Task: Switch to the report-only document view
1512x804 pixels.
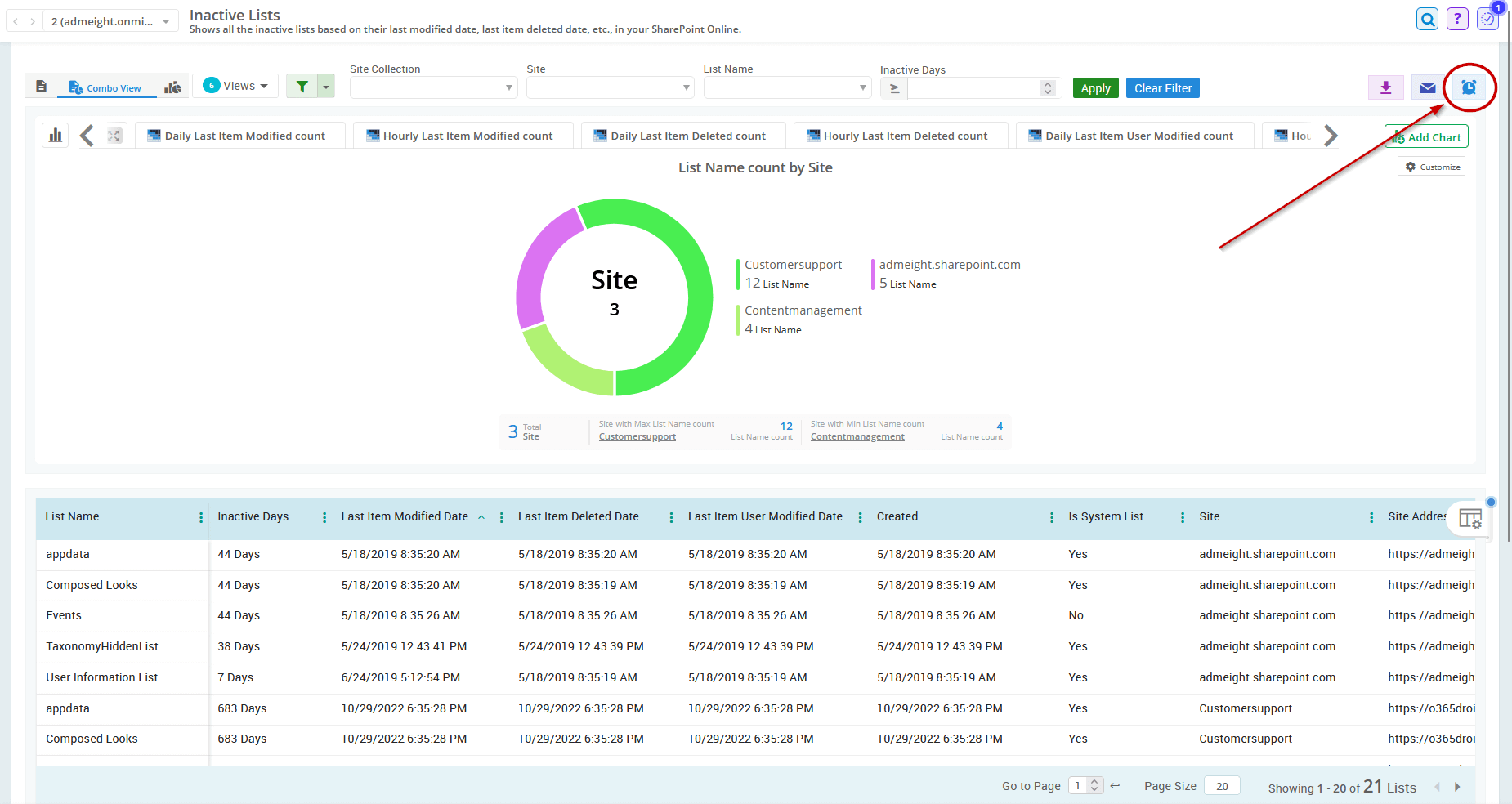Action: (42, 87)
